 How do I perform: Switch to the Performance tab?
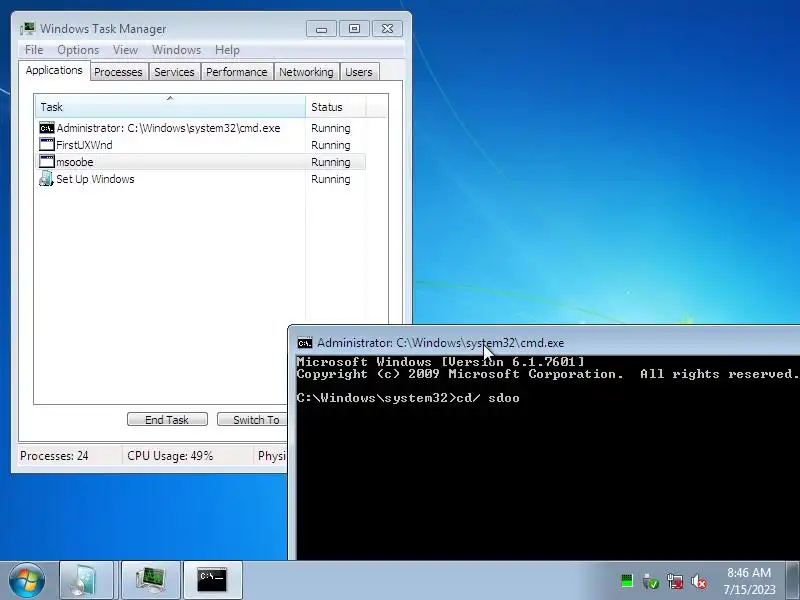(237, 72)
